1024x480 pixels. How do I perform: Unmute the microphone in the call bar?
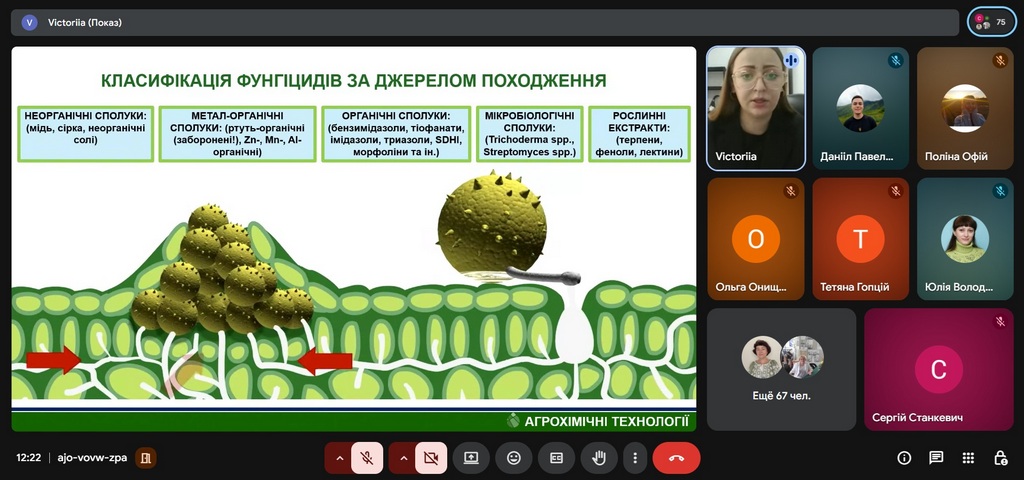(x=367, y=458)
